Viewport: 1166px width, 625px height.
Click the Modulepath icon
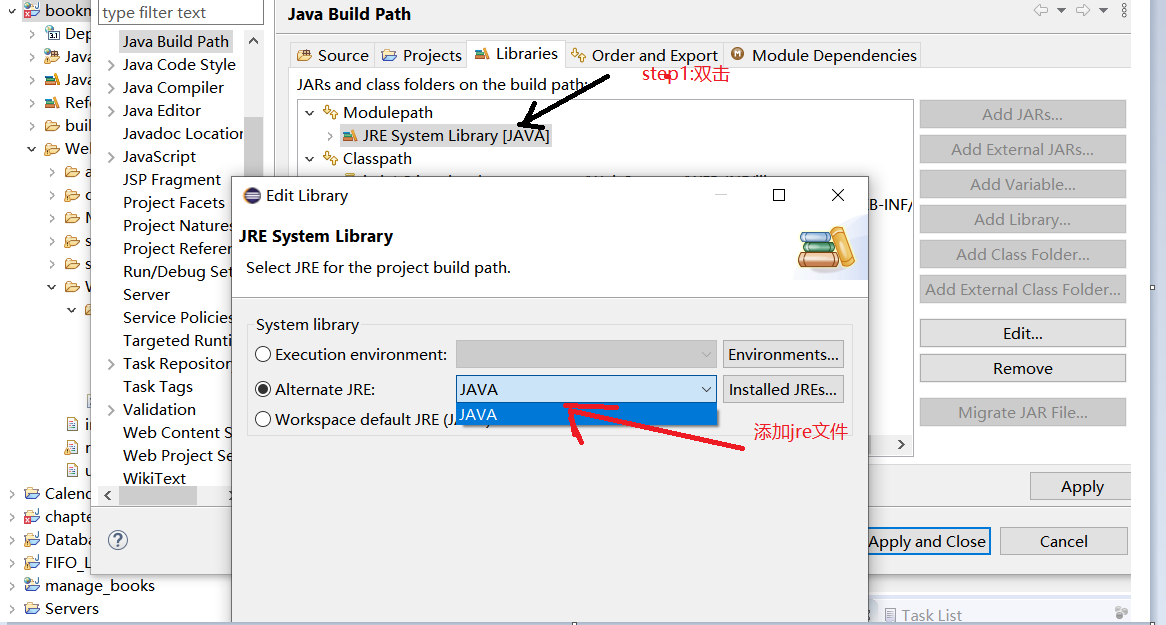pos(330,112)
